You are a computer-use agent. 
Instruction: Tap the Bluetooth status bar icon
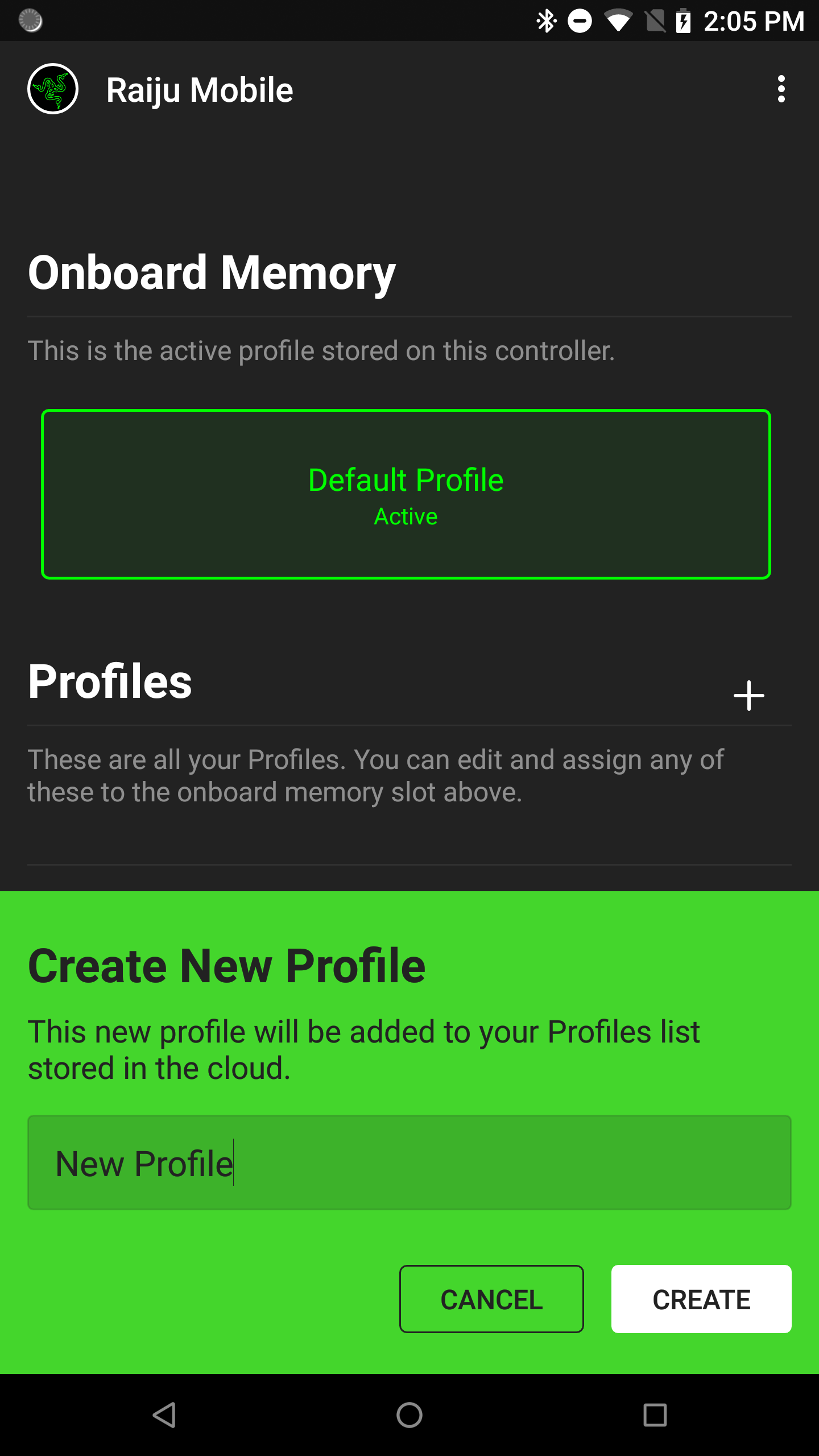[547, 22]
